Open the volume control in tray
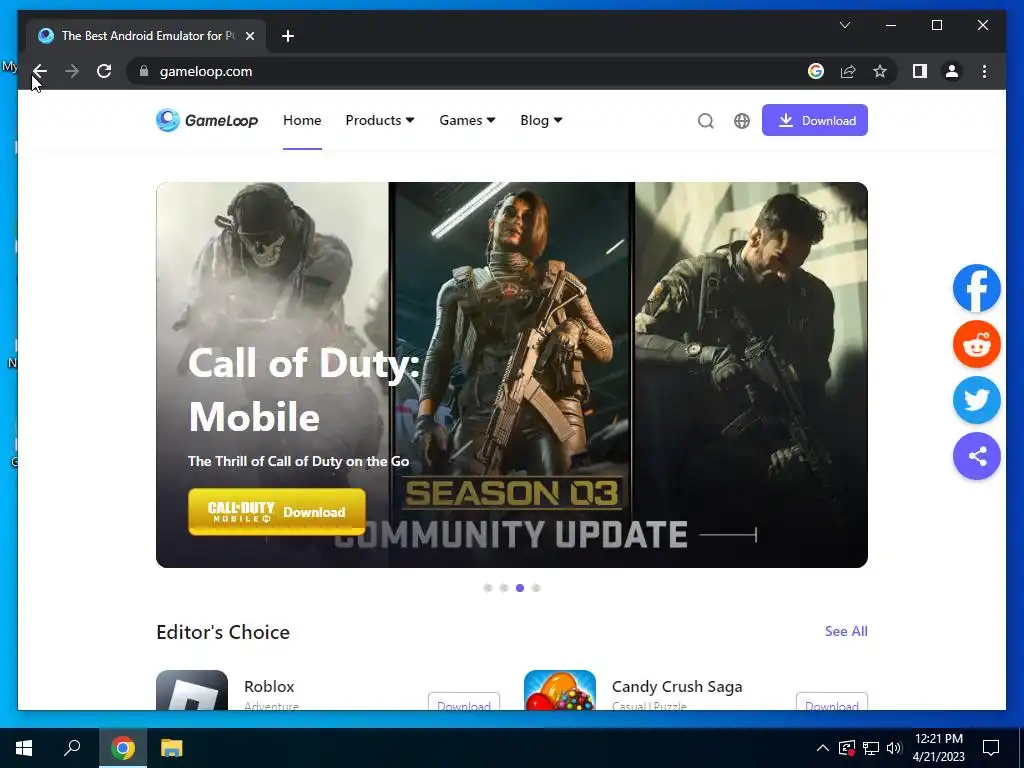Screen dimensions: 1024x768 pos(894,748)
